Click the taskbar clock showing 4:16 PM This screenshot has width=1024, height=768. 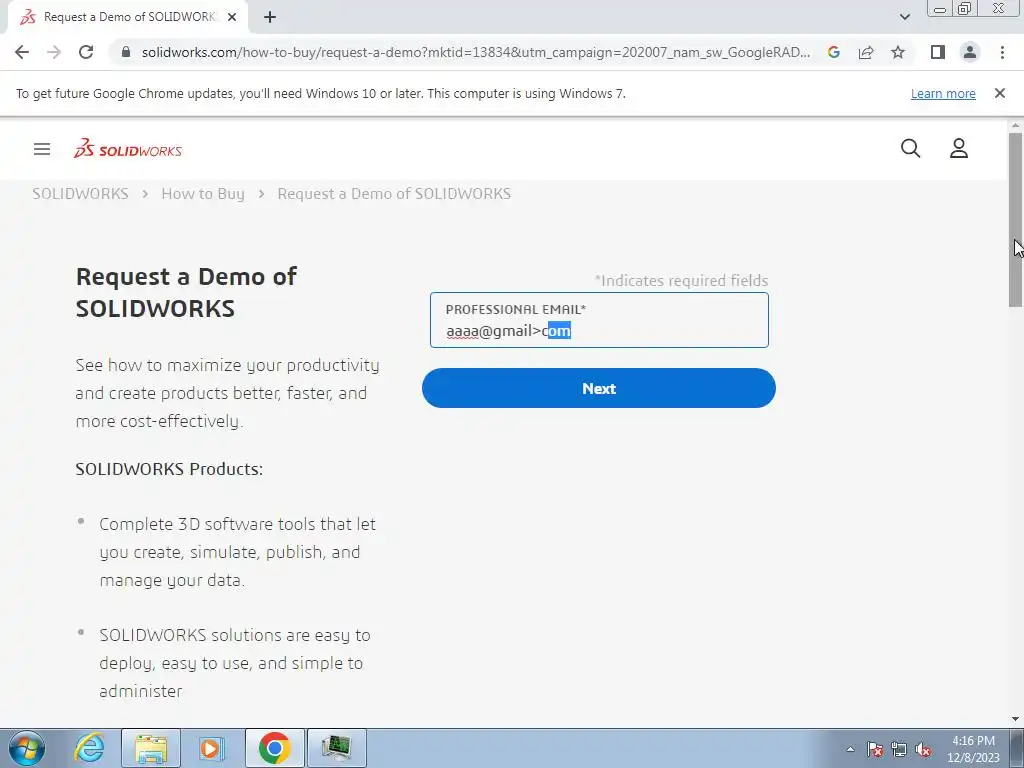(973, 749)
